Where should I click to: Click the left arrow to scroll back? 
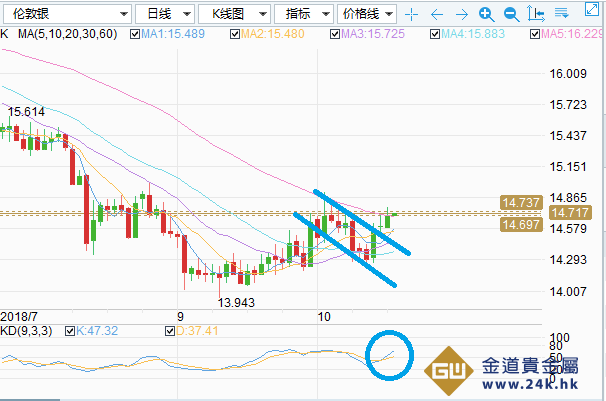[436, 15]
